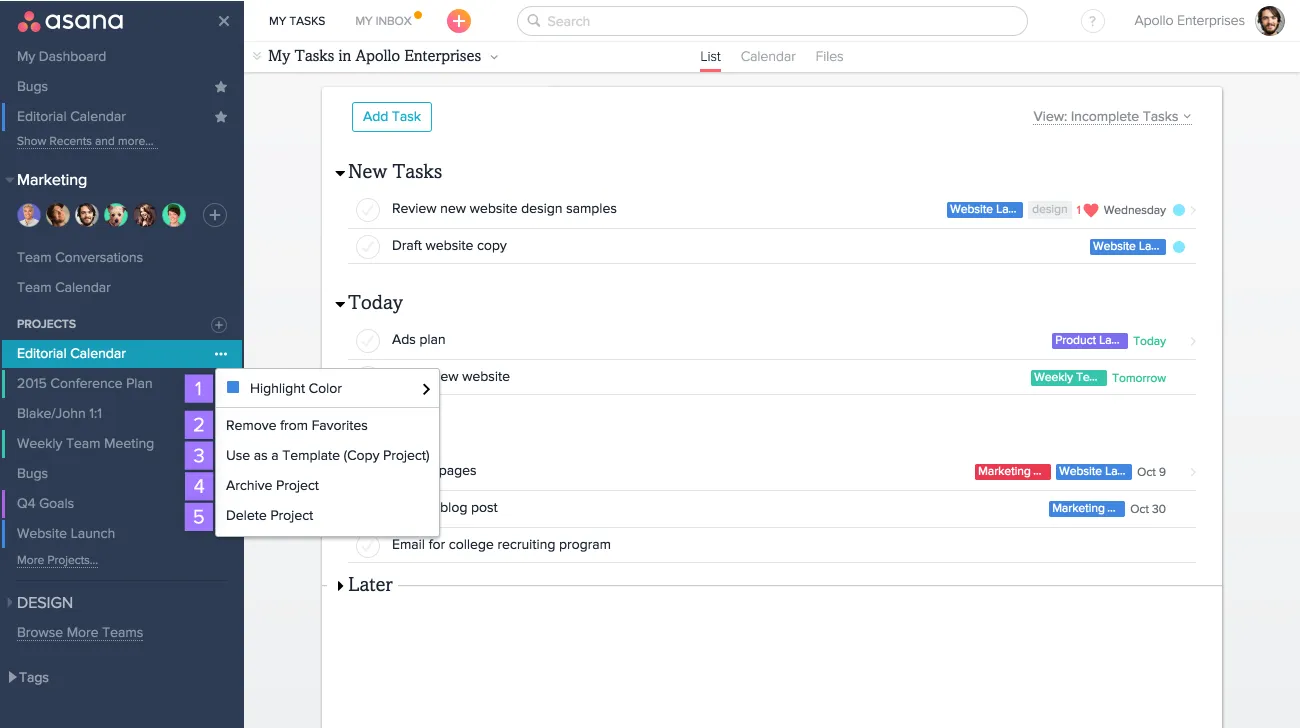
Task: Complete Review new website design samples
Action: (368, 209)
